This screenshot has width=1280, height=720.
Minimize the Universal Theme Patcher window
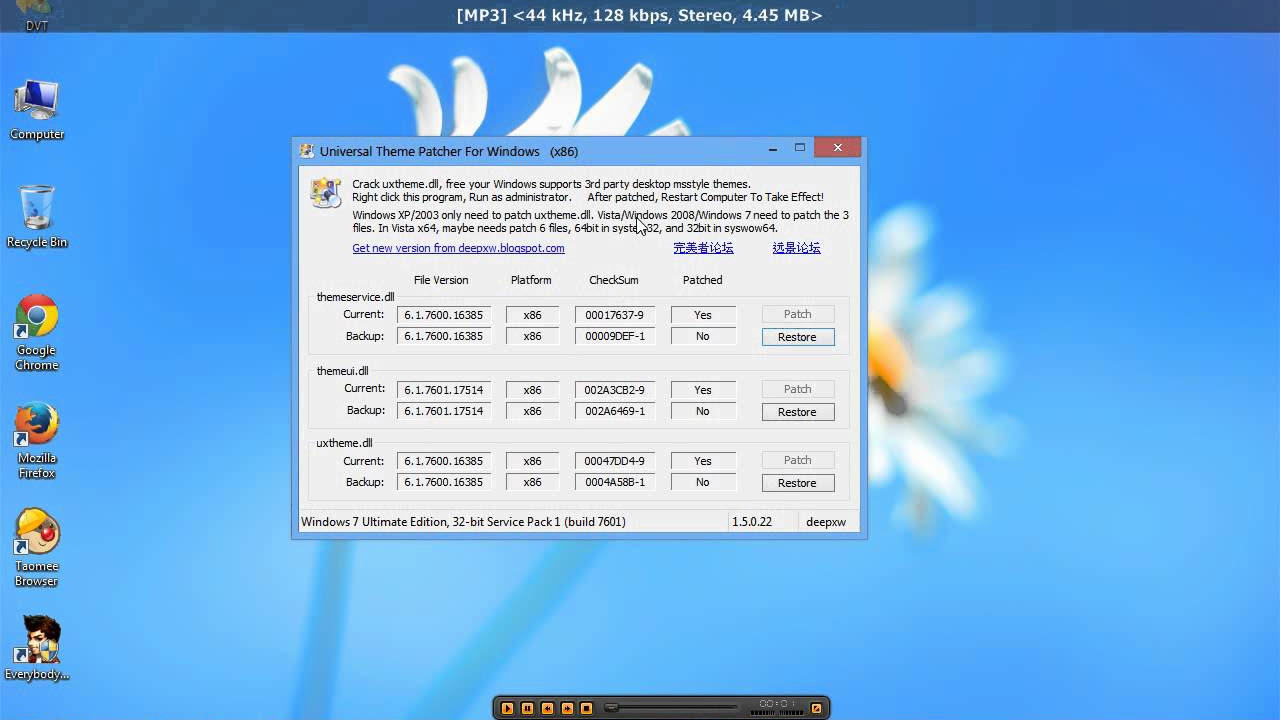pos(773,148)
